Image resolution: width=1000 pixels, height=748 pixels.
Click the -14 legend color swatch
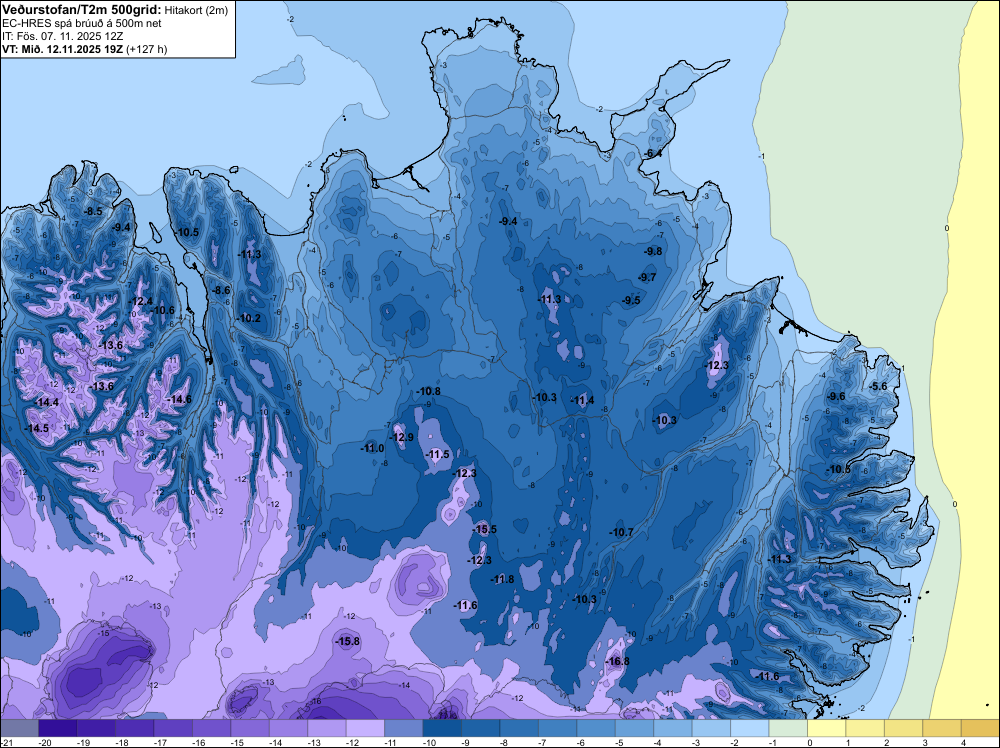click(x=288, y=728)
